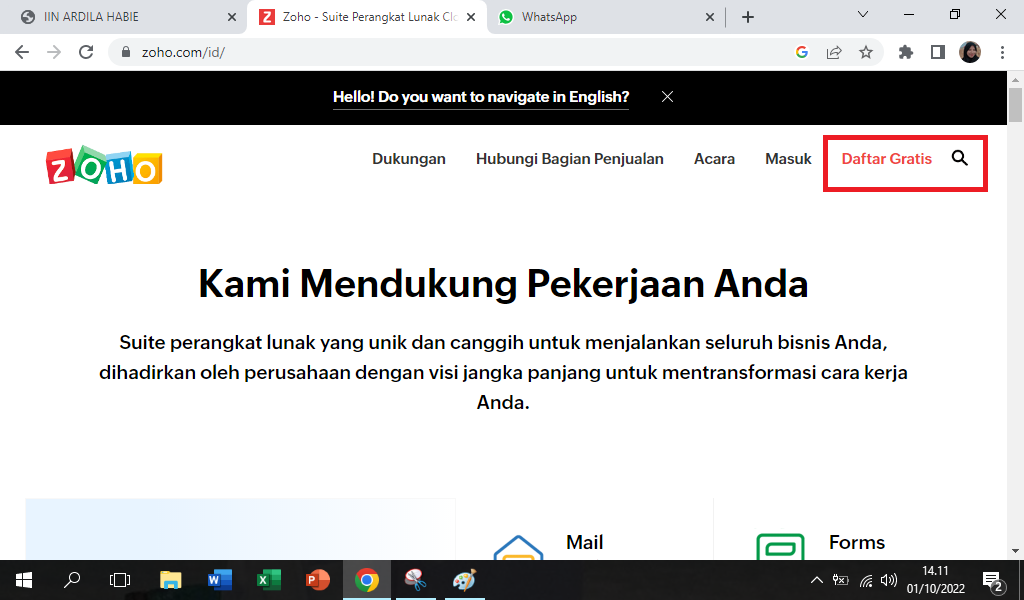Open the Dukungan menu item
Viewport: 1024px width, 600px height.
click(x=409, y=159)
